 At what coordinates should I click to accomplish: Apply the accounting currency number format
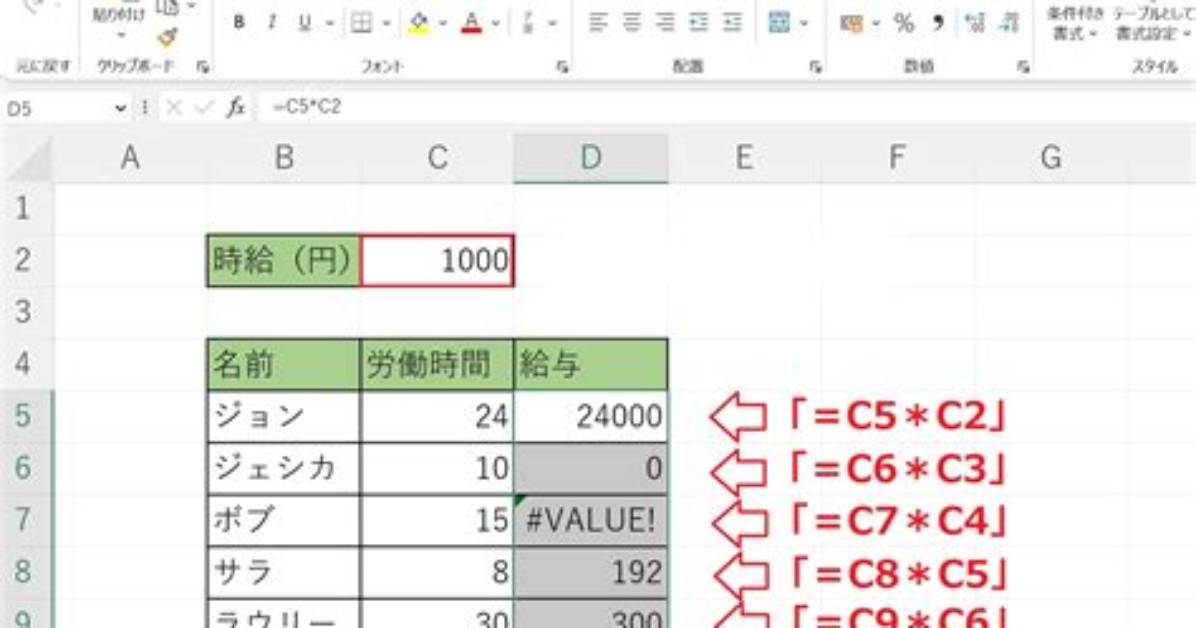coord(851,23)
